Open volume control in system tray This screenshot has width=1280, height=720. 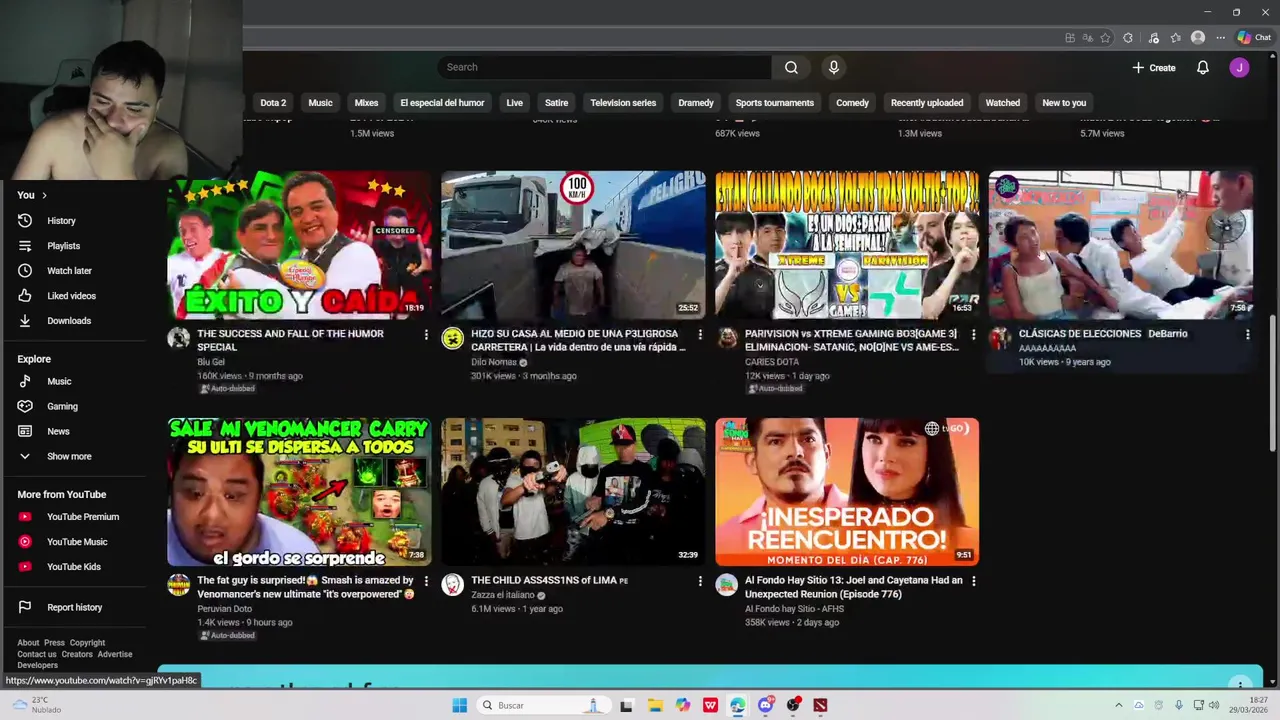pos(1214,705)
